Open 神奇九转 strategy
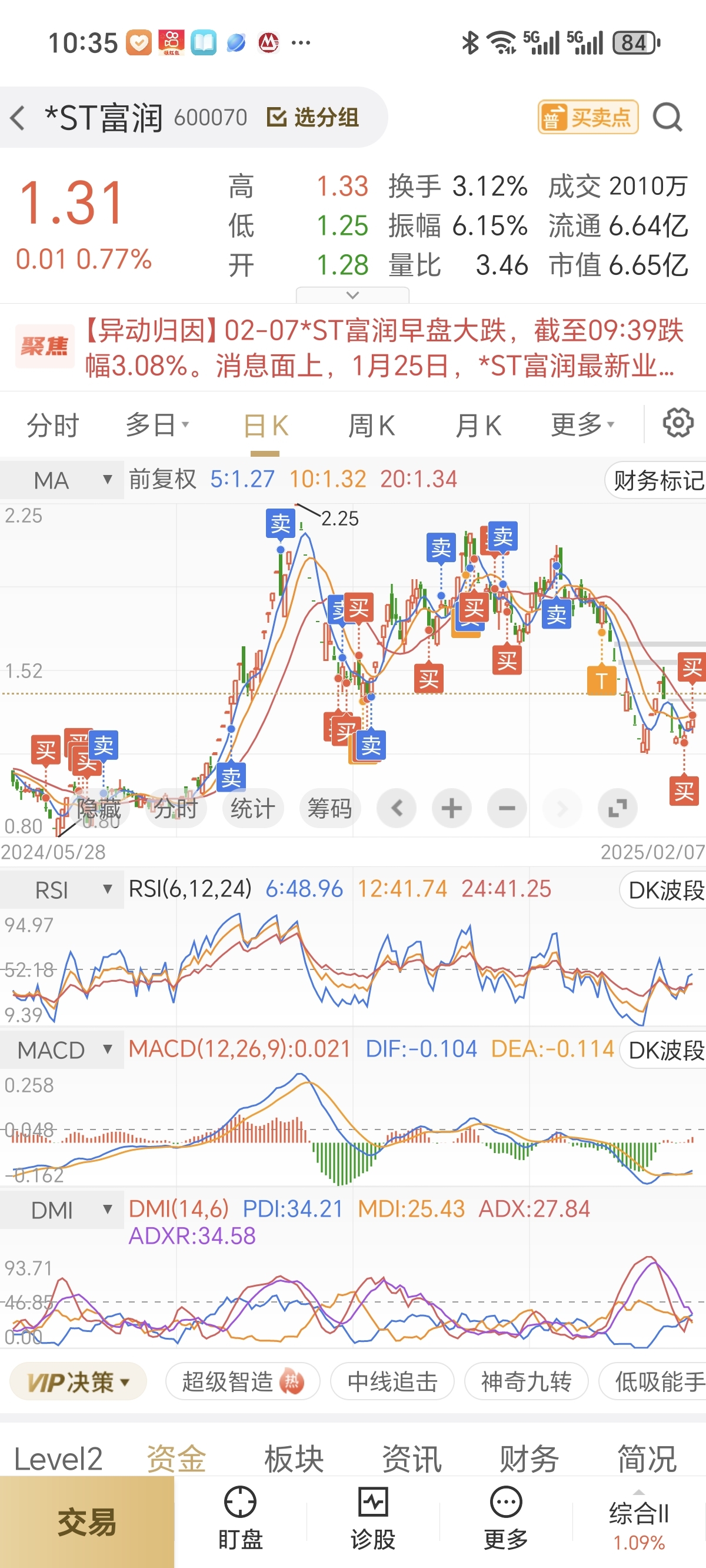Image resolution: width=706 pixels, height=1568 pixels. click(527, 1383)
